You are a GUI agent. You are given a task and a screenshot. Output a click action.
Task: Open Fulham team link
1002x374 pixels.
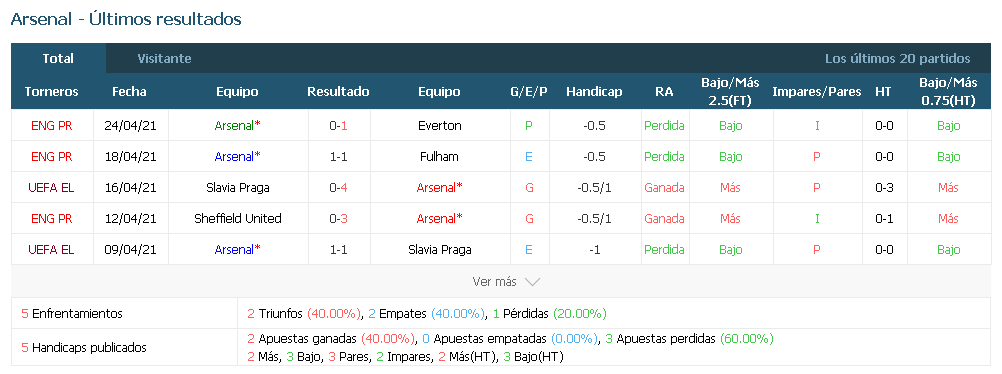point(439,157)
